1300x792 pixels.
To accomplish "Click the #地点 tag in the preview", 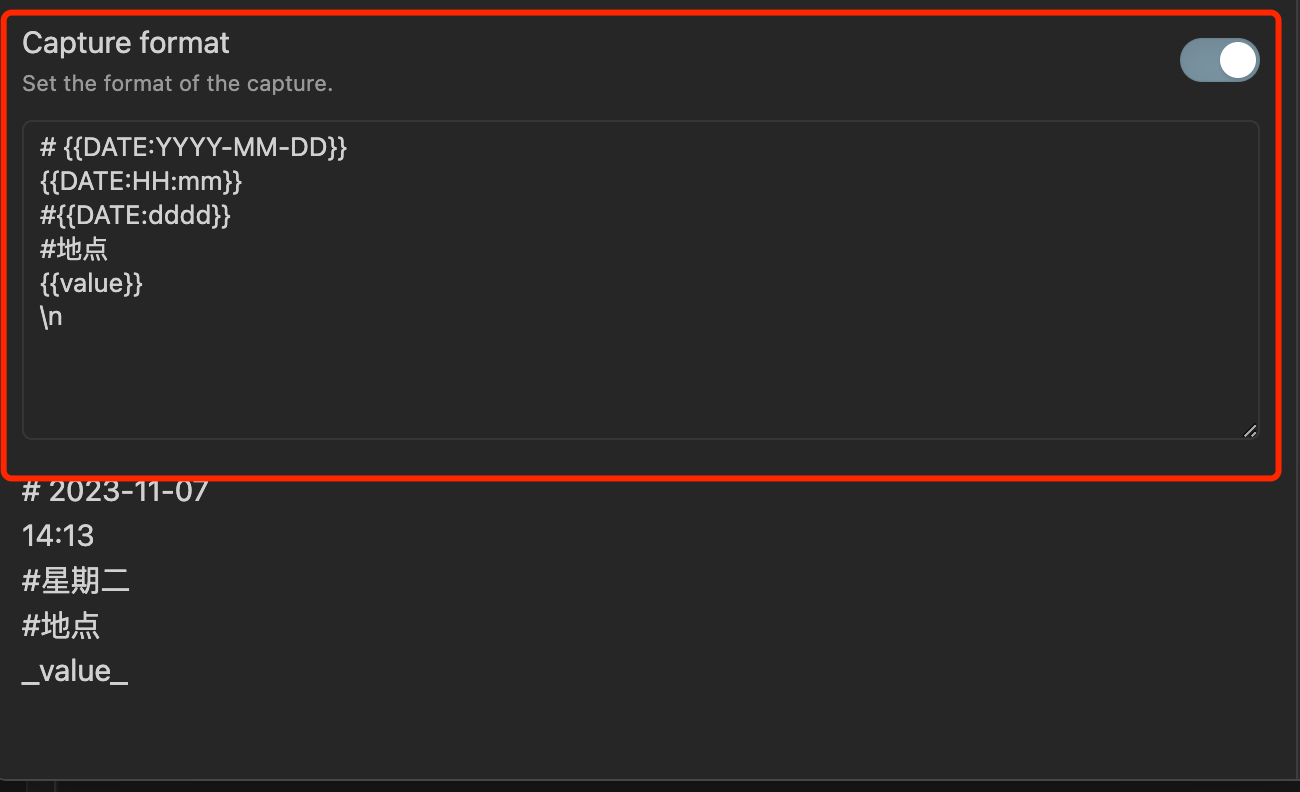I will 61,626.
